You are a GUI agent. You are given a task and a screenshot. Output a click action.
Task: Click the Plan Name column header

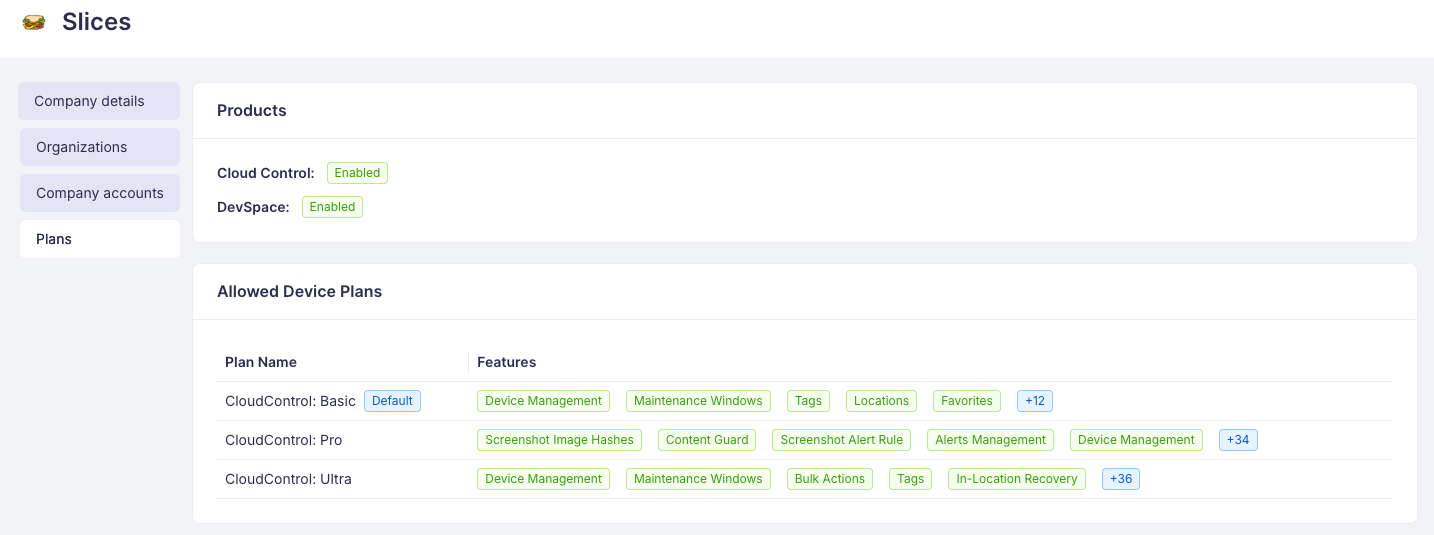coord(261,362)
